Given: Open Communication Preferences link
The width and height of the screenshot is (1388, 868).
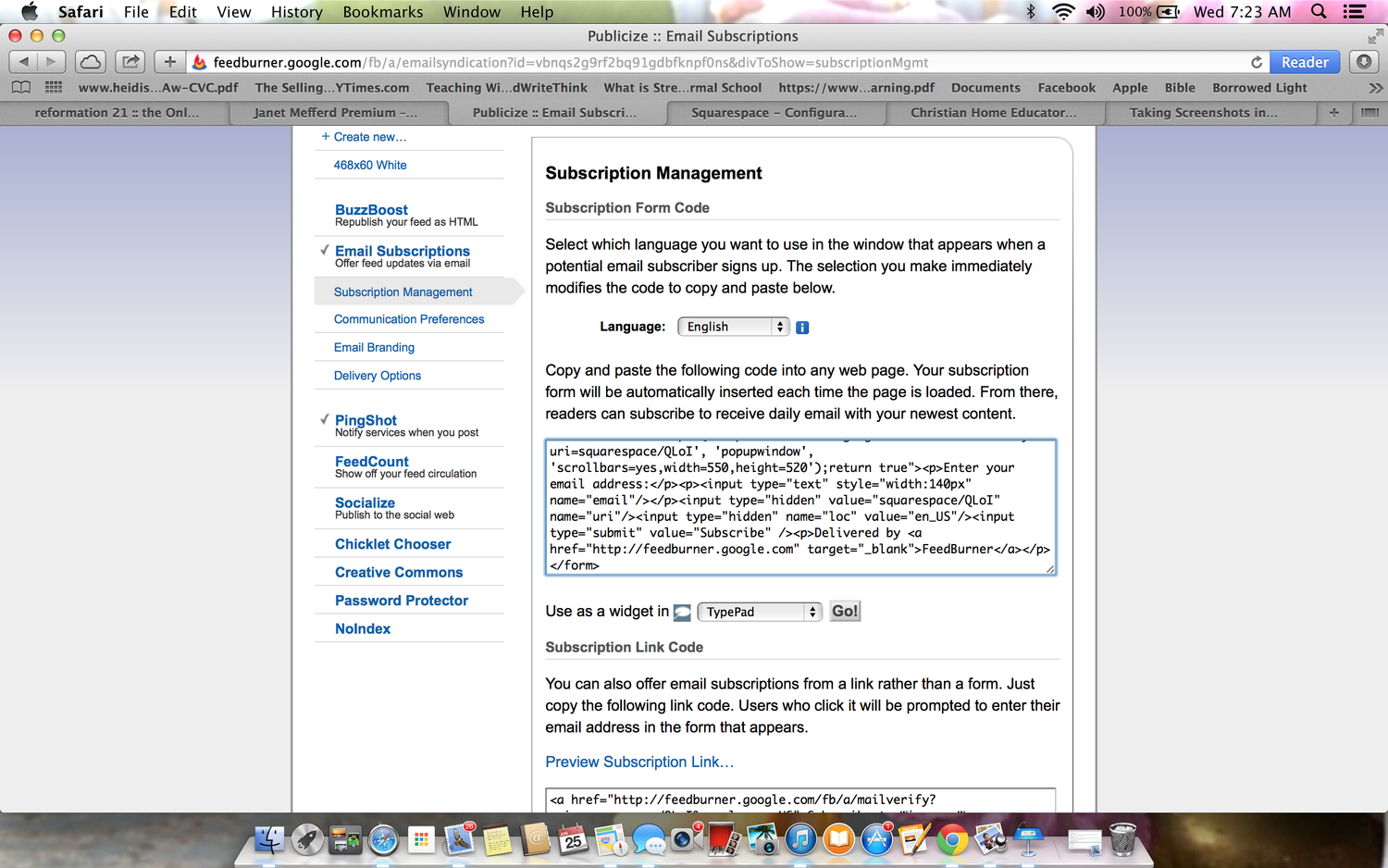Looking at the screenshot, I should [x=409, y=319].
